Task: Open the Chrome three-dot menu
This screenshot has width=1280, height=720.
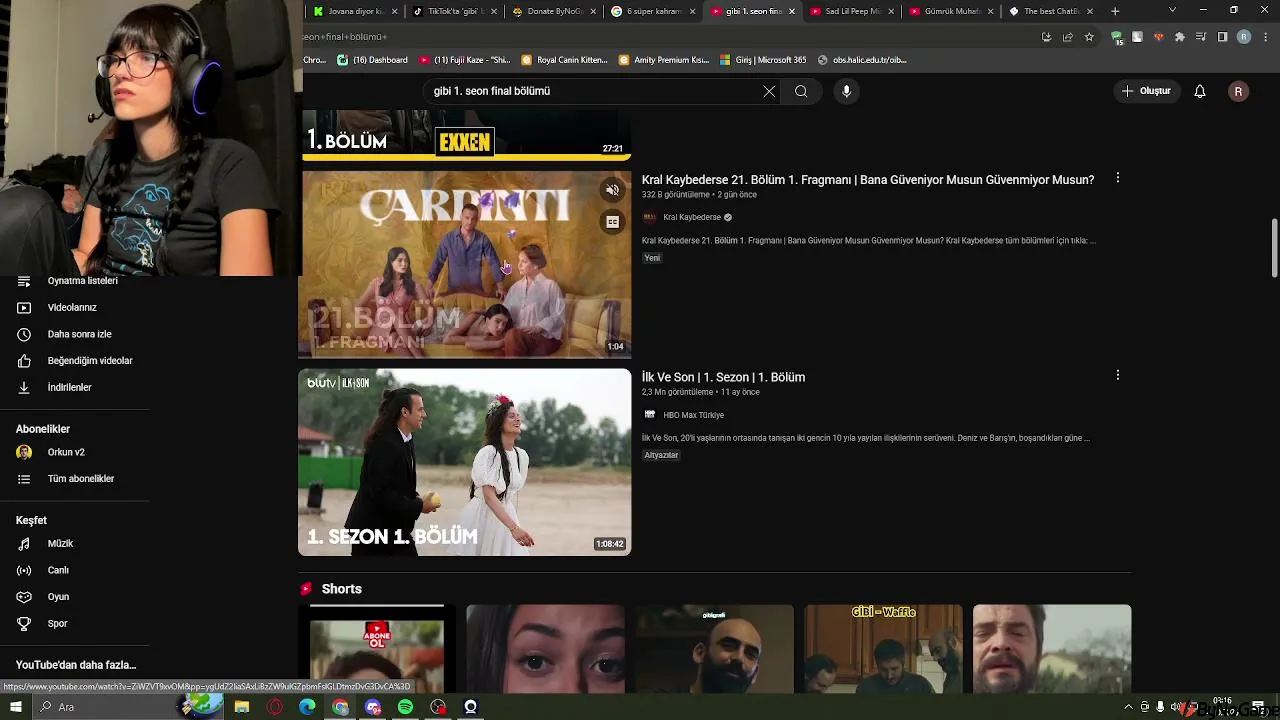Action: pos(1264,37)
